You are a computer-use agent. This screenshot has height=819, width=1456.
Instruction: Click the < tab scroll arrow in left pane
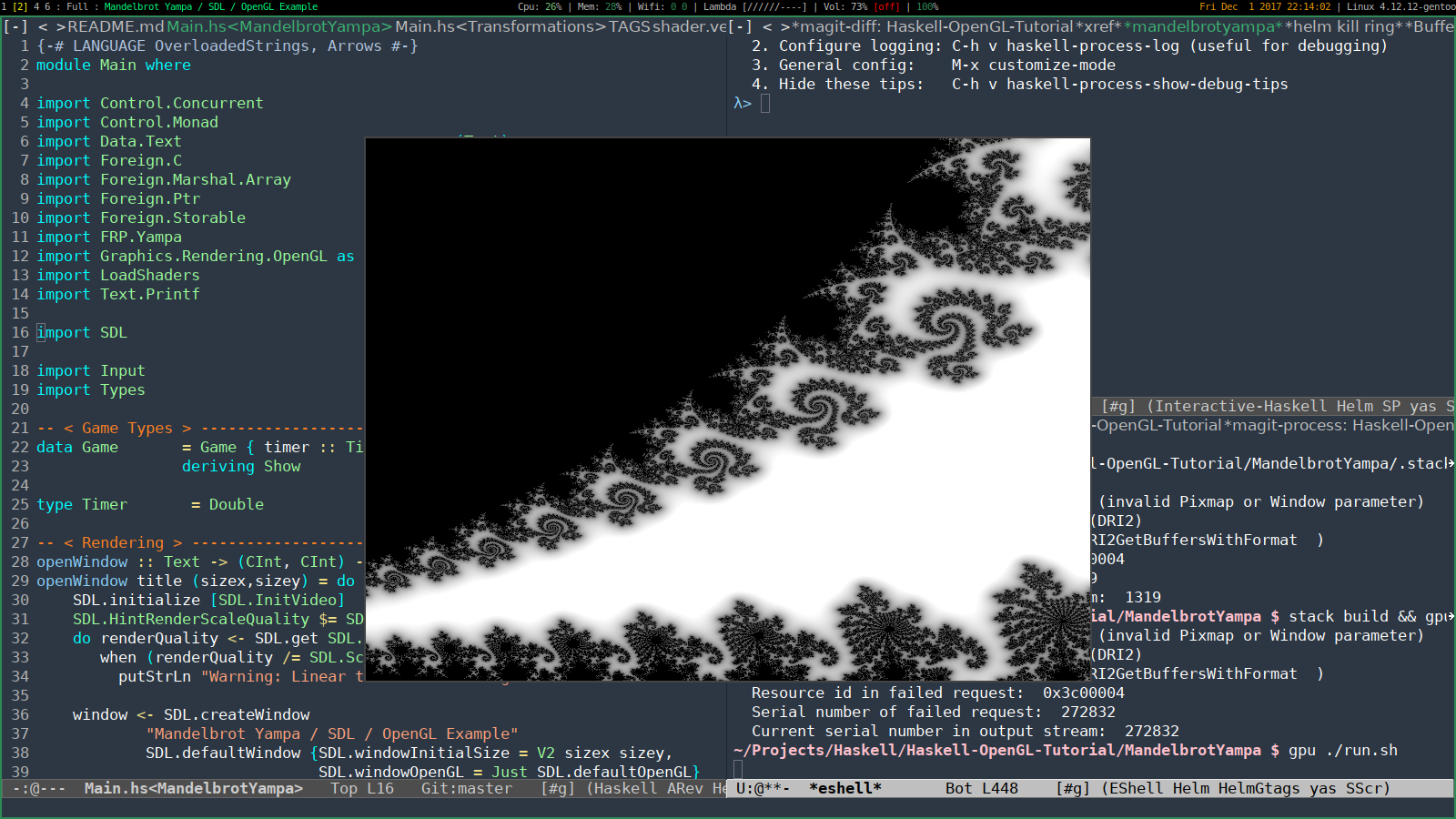(42, 27)
